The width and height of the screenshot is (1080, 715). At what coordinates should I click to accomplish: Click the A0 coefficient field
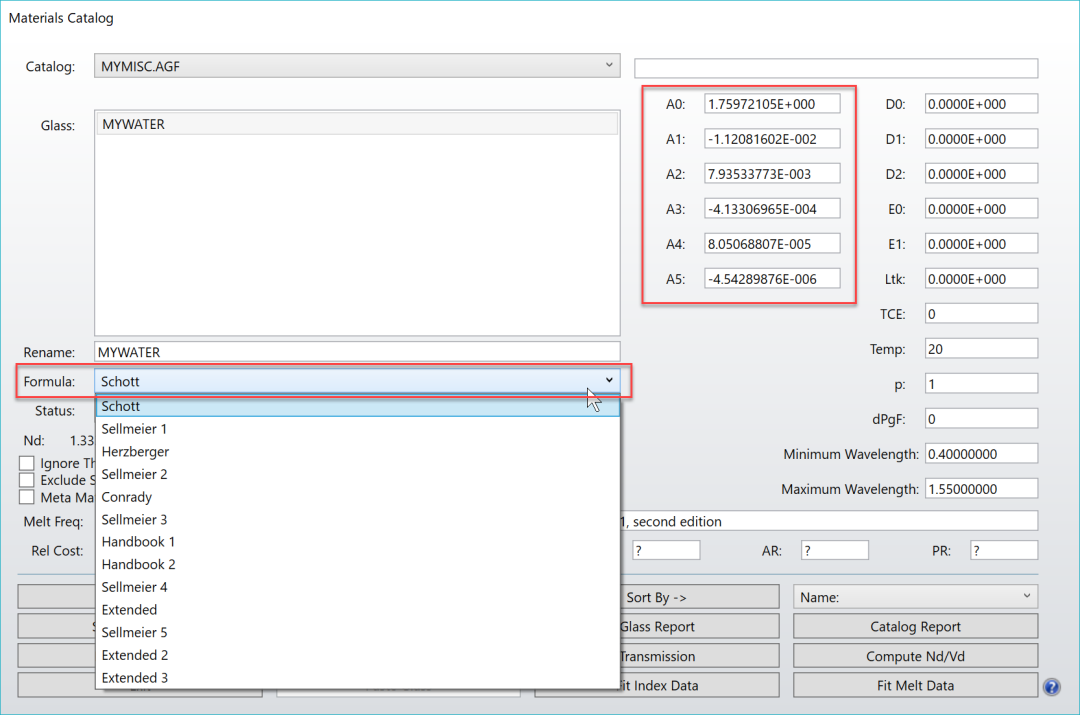[x=772, y=104]
